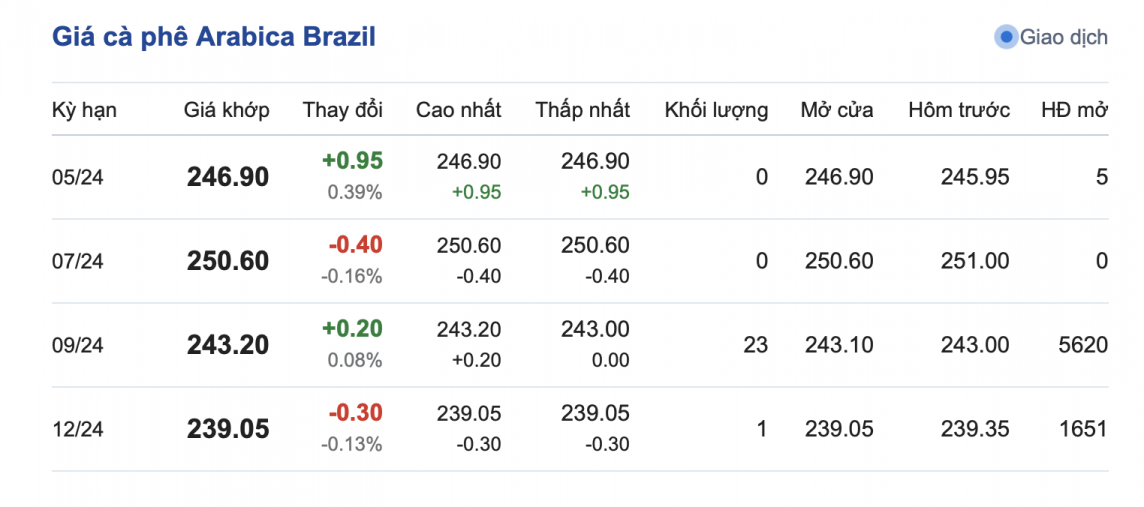Click the Kỳ hạn column header
Image resolution: width=1144 pixels, height=507 pixels.
tap(84, 110)
